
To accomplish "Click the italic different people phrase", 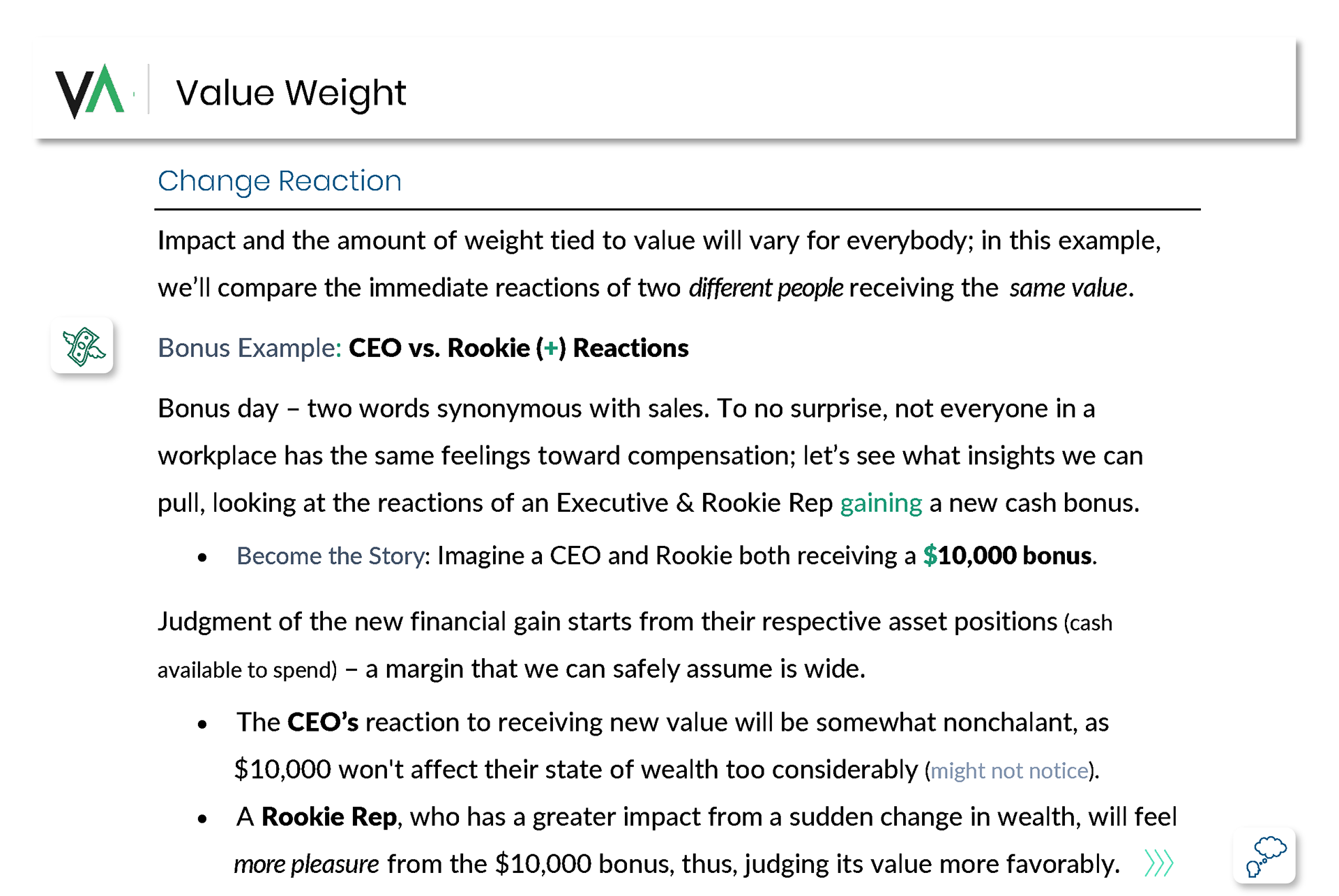I will [766, 288].
